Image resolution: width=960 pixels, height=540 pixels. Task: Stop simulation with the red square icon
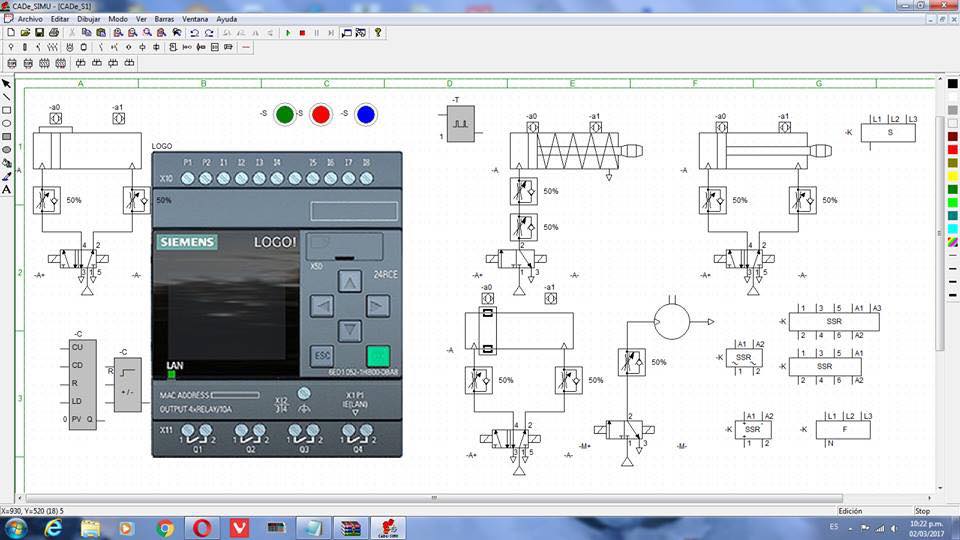tap(302, 32)
